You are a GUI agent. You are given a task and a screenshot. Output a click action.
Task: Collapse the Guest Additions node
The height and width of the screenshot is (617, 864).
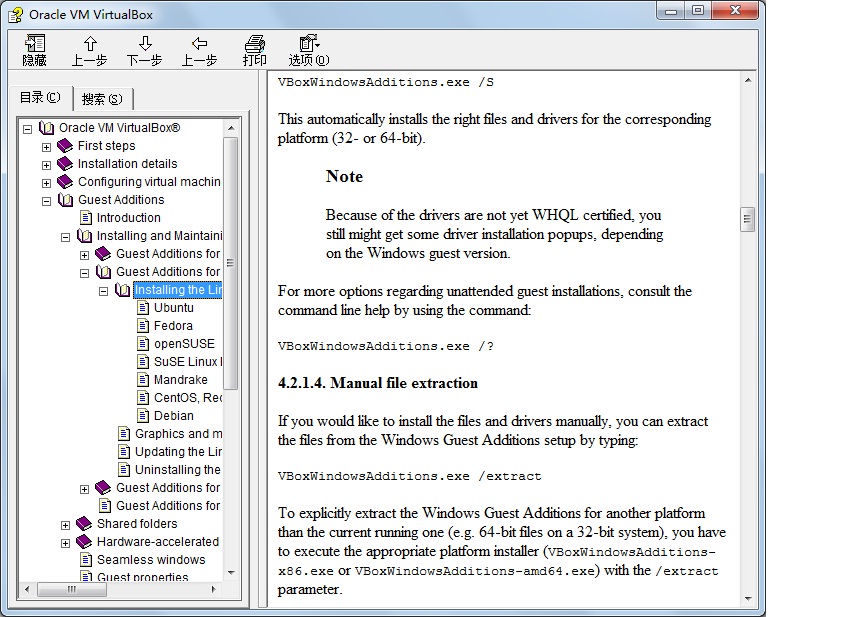(x=46, y=201)
